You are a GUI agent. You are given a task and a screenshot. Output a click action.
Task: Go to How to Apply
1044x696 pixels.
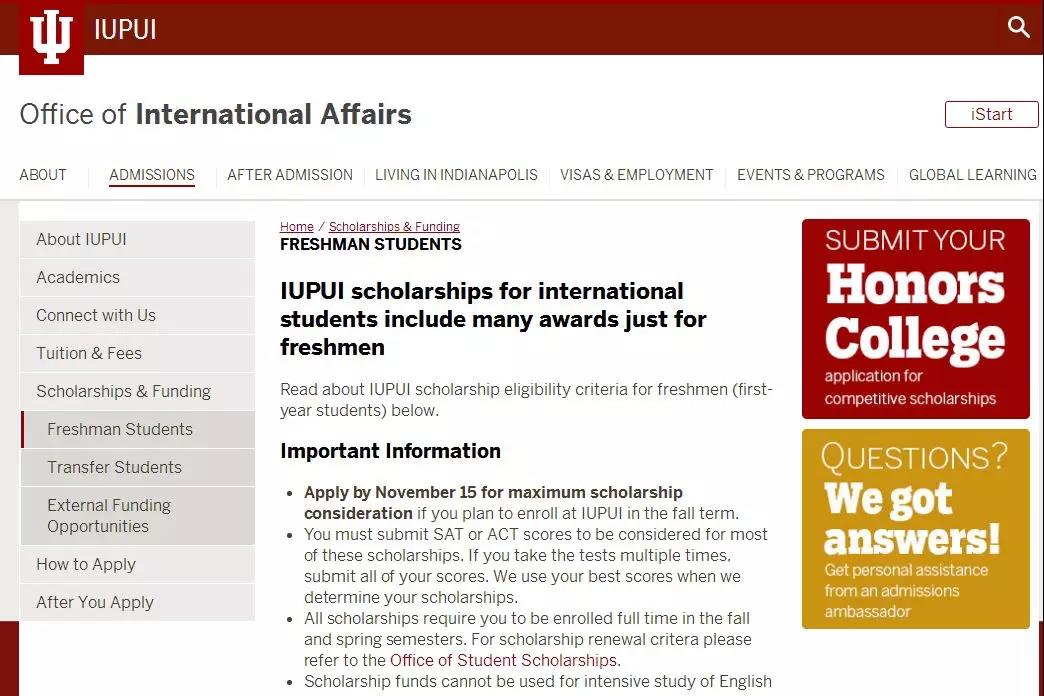(x=86, y=564)
